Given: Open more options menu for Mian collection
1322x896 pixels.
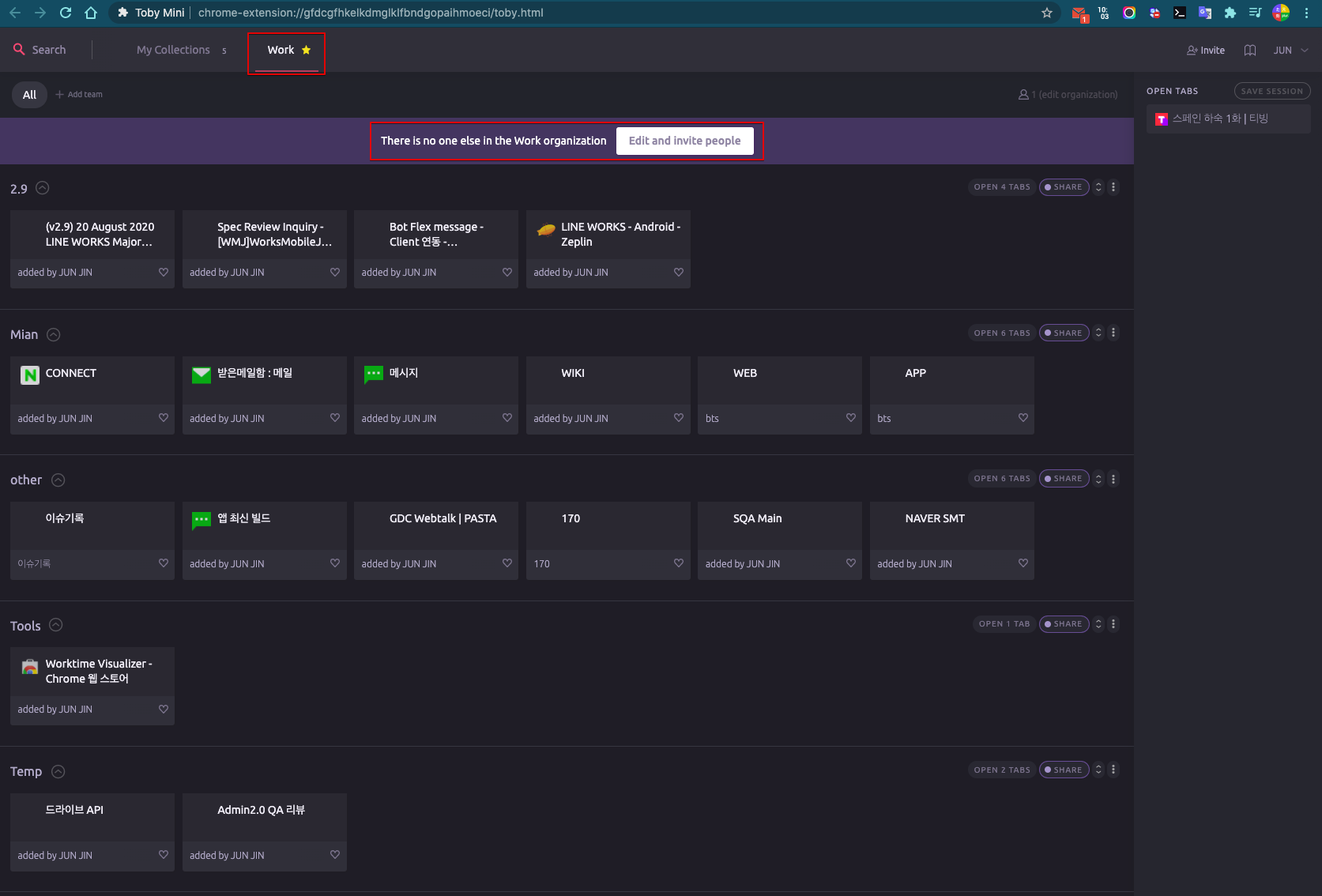Looking at the screenshot, I should point(1113,333).
